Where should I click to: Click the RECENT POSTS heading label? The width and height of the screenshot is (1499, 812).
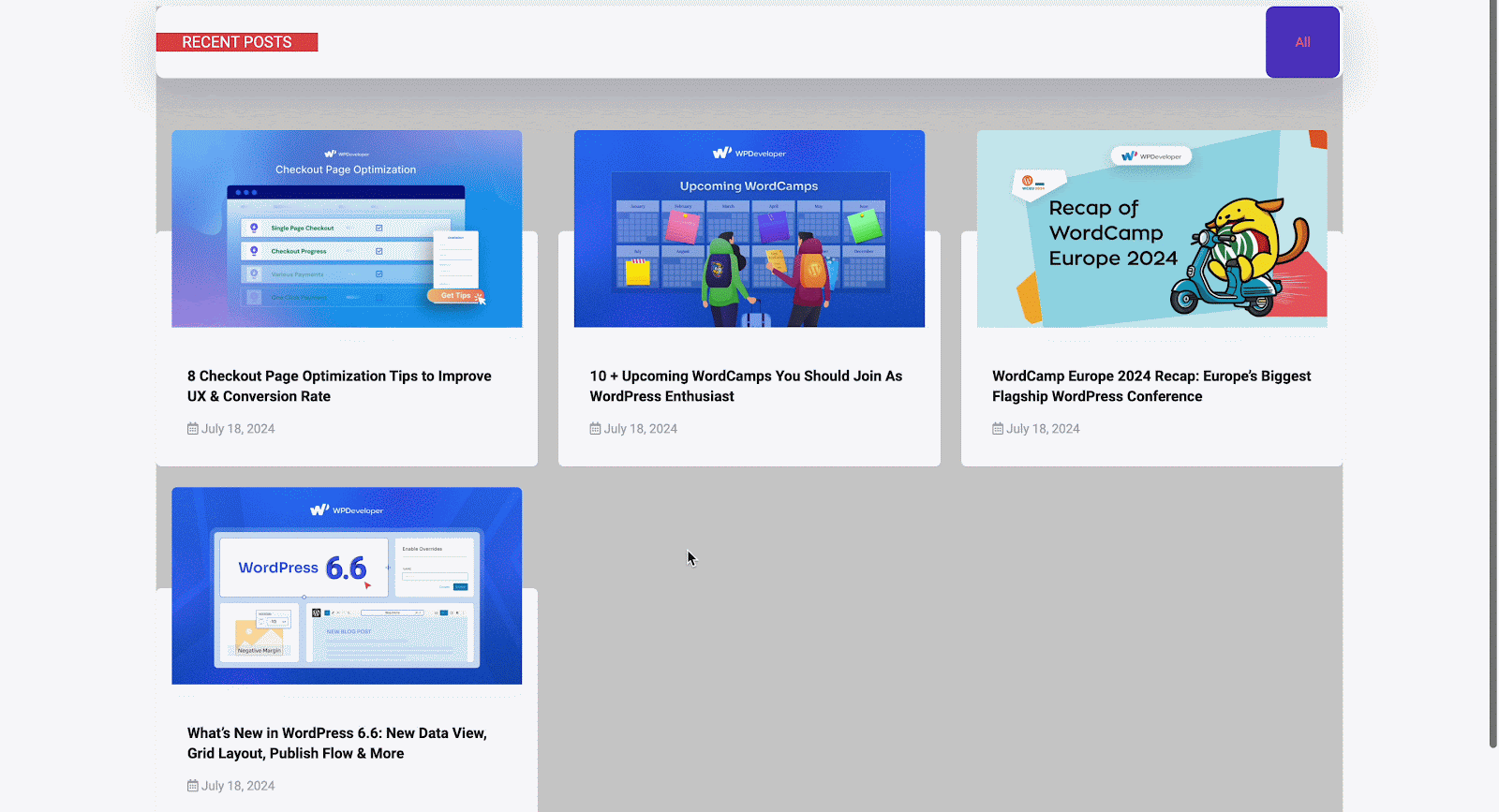point(237,42)
